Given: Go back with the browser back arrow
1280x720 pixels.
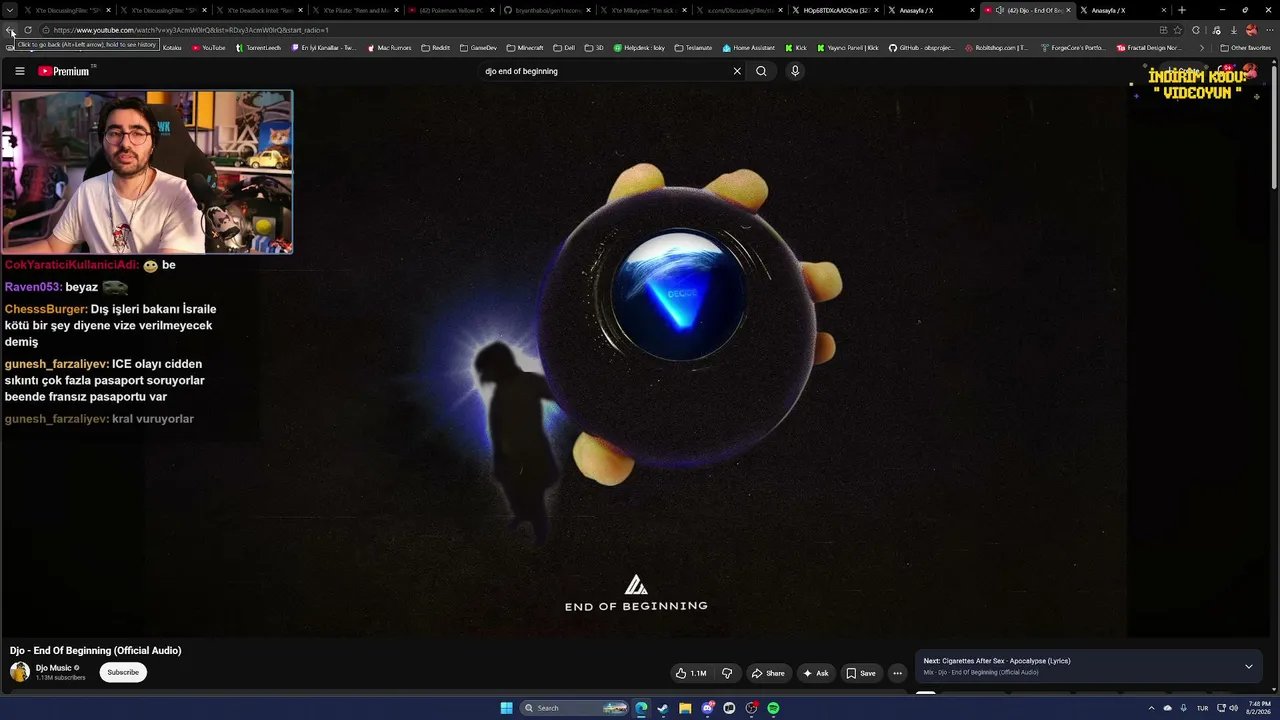Looking at the screenshot, I should click(x=10, y=30).
